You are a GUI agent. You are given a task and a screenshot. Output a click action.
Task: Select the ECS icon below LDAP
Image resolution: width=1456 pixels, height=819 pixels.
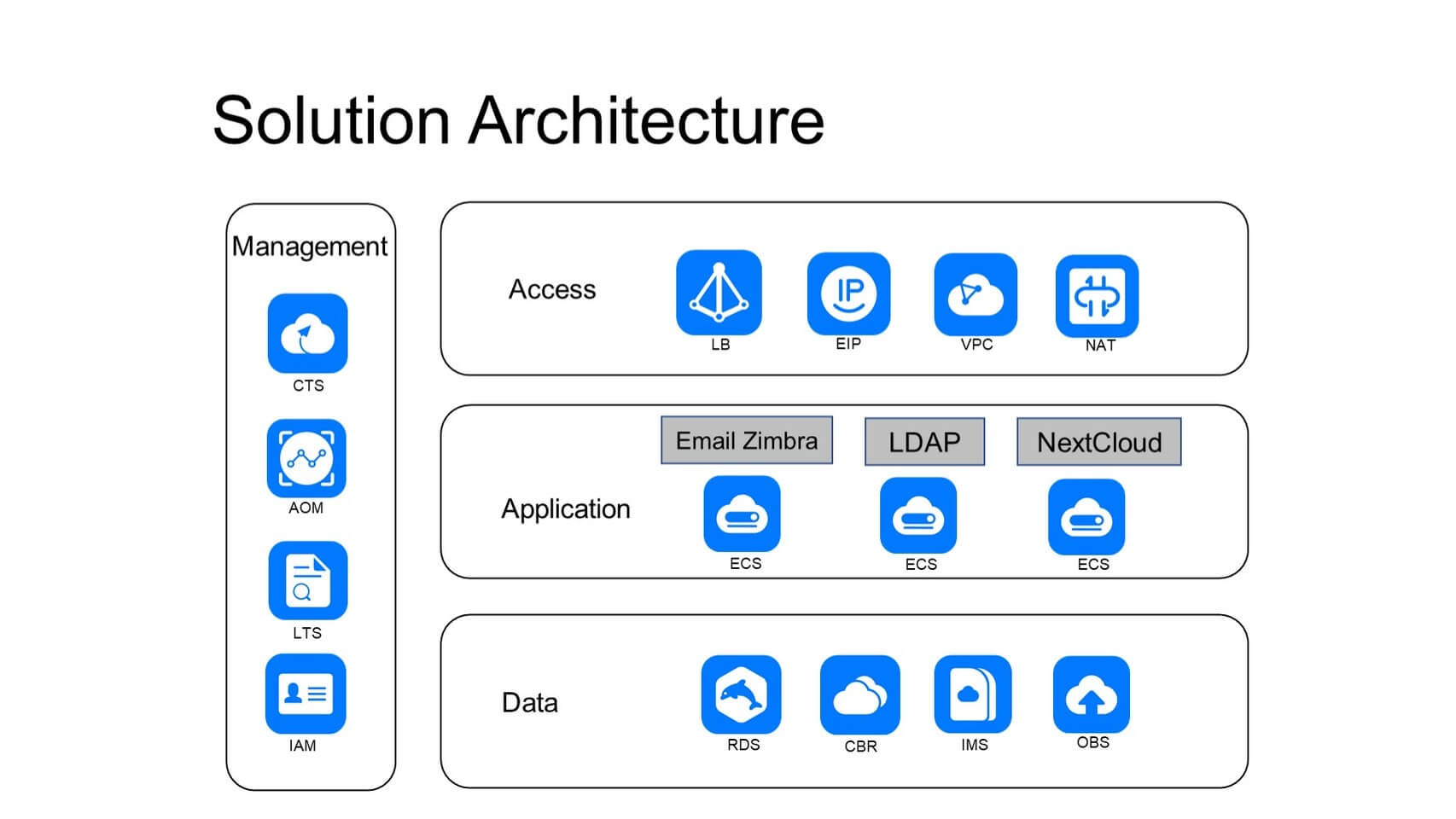[x=918, y=515]
